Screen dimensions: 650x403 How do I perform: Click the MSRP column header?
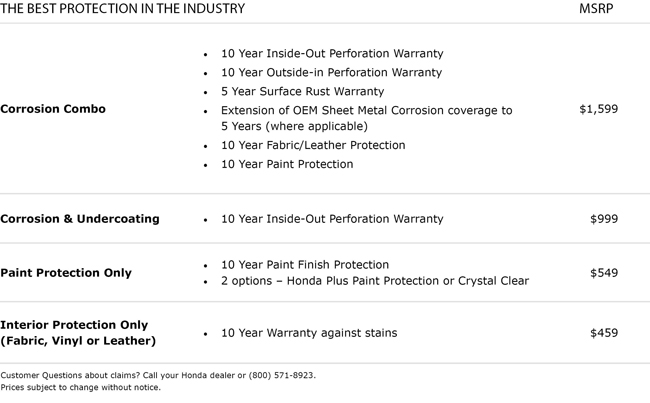pos(596,9)
